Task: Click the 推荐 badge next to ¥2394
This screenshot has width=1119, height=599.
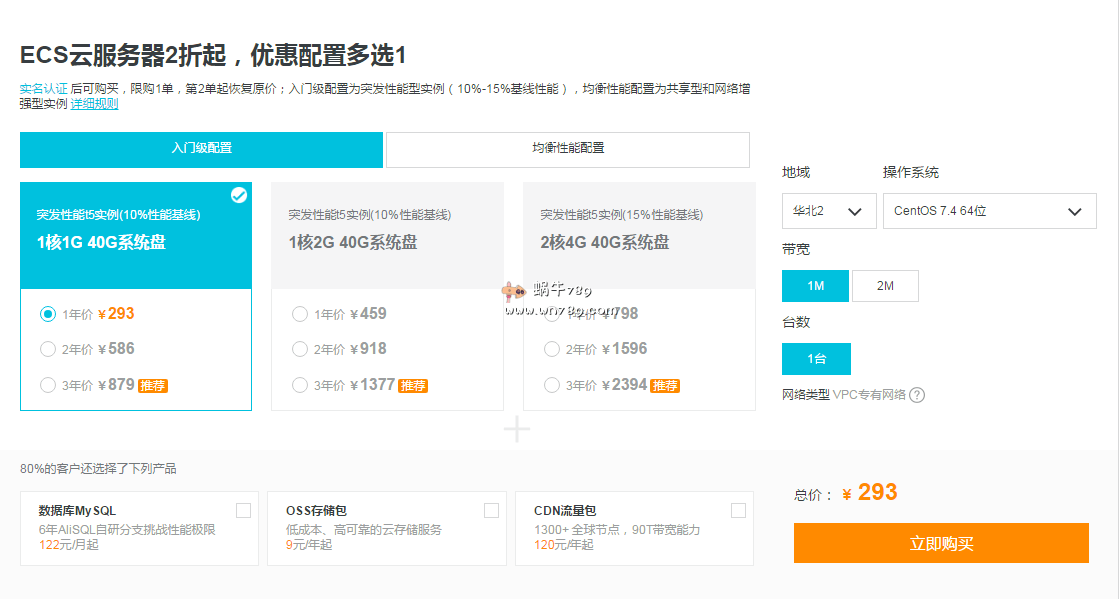Action: tap(665, 386)
